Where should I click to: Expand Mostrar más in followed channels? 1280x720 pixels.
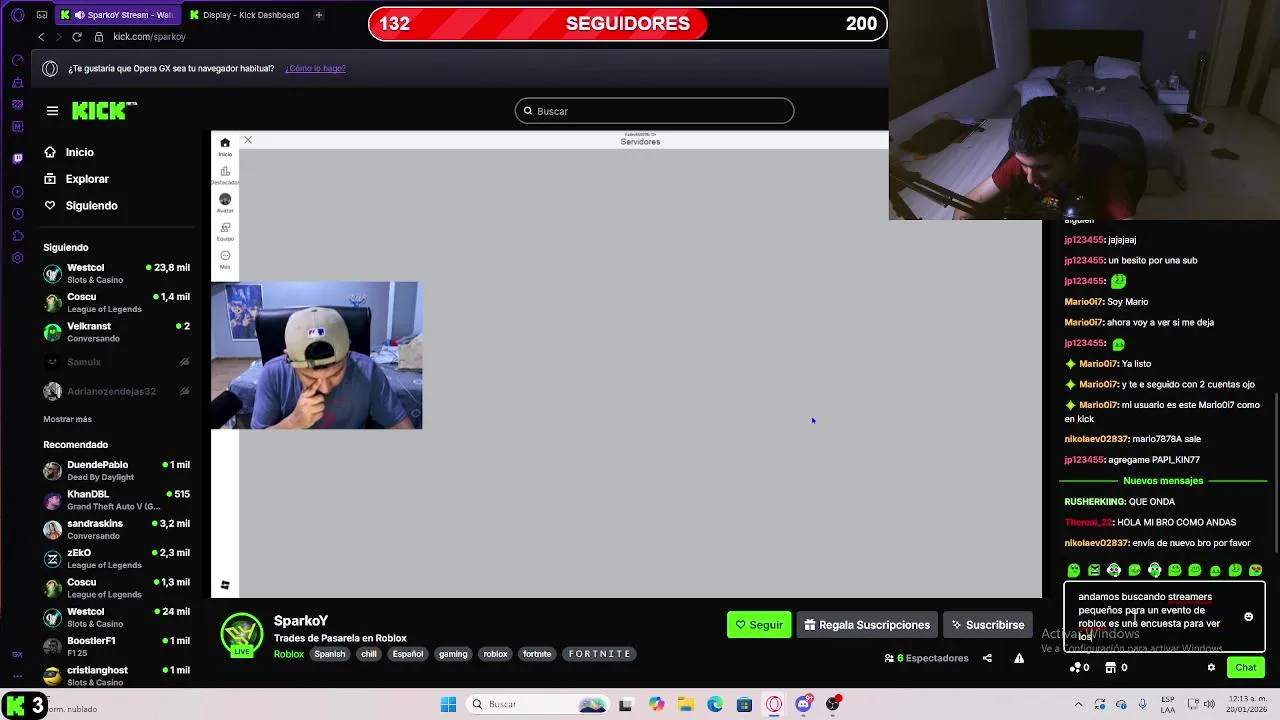[x=67, y=419]
